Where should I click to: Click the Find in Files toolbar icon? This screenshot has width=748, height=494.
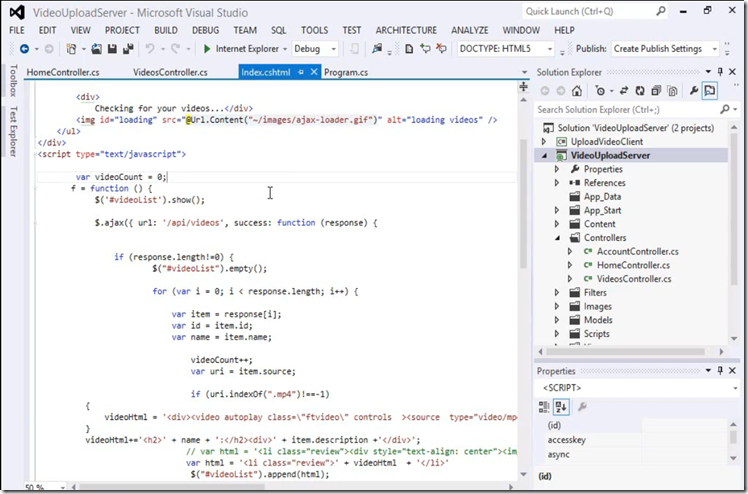click(x=377, y=49)
